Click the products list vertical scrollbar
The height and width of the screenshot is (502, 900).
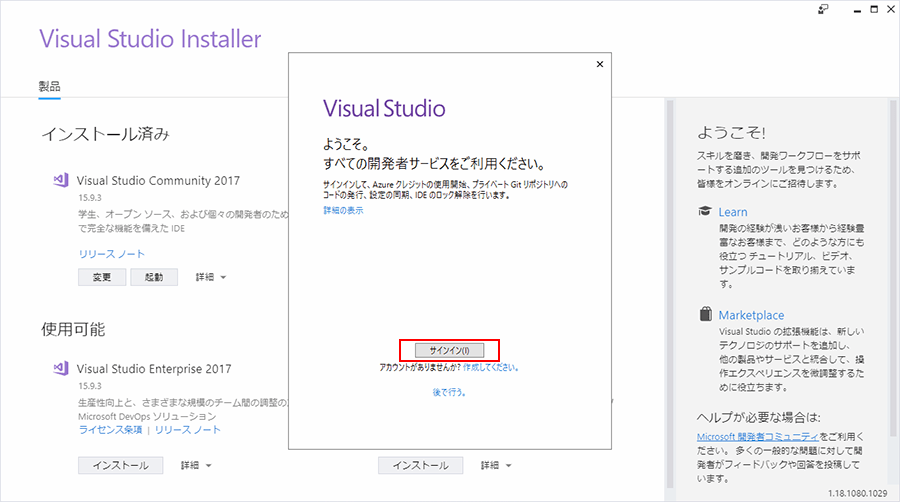(669, 293)
